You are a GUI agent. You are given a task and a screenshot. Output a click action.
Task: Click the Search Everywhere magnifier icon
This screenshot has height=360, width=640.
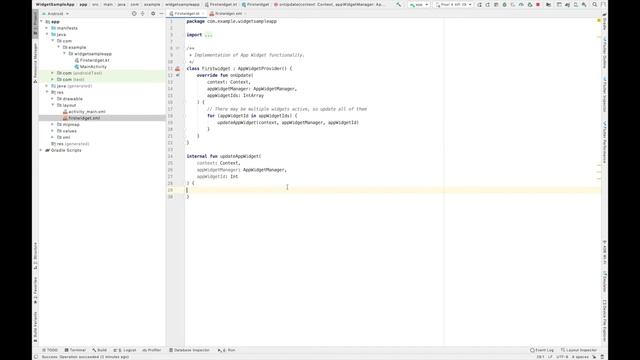tap(595, 4)
